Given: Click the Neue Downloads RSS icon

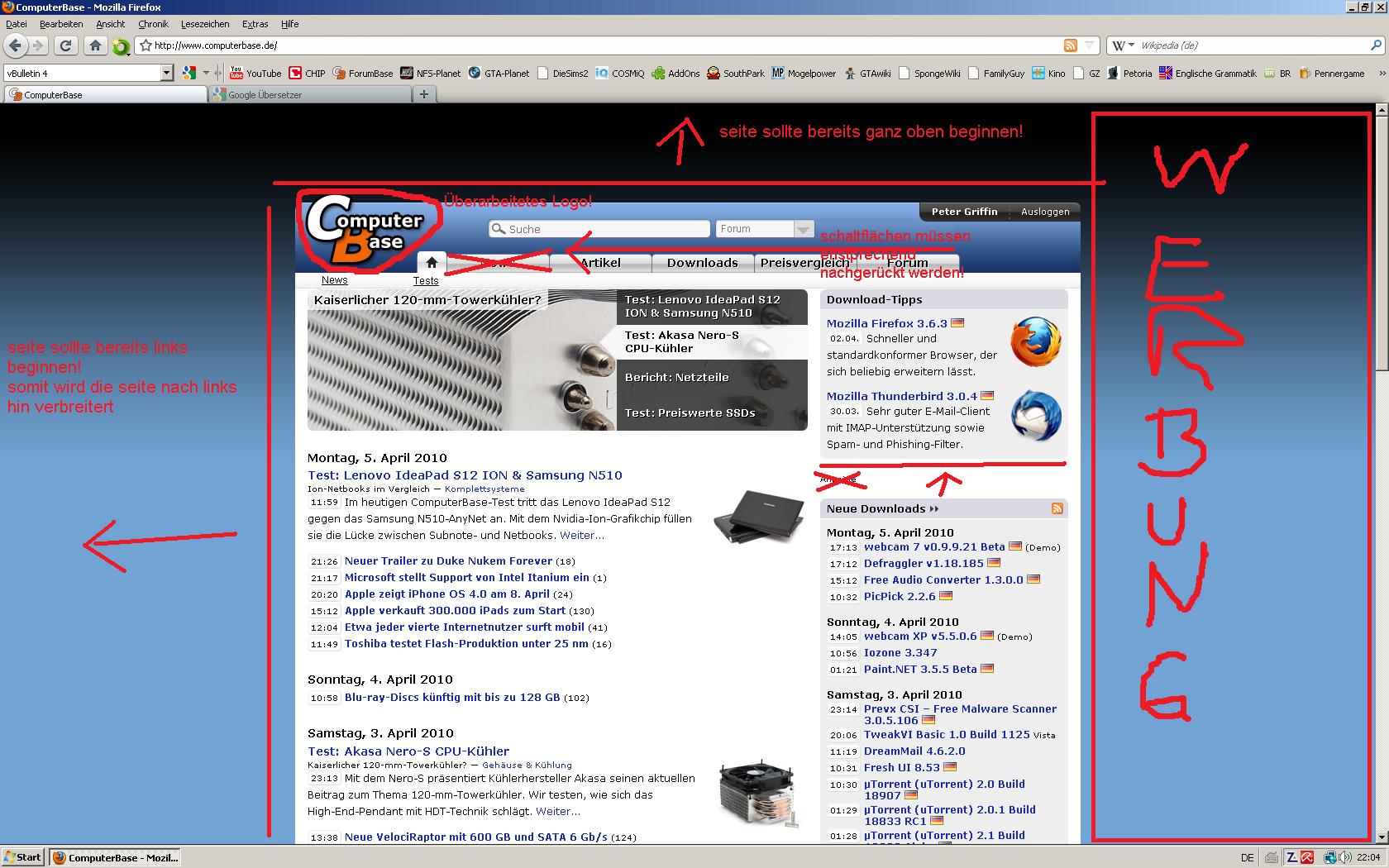Looking at the screenshot, I should [1057, 508].
